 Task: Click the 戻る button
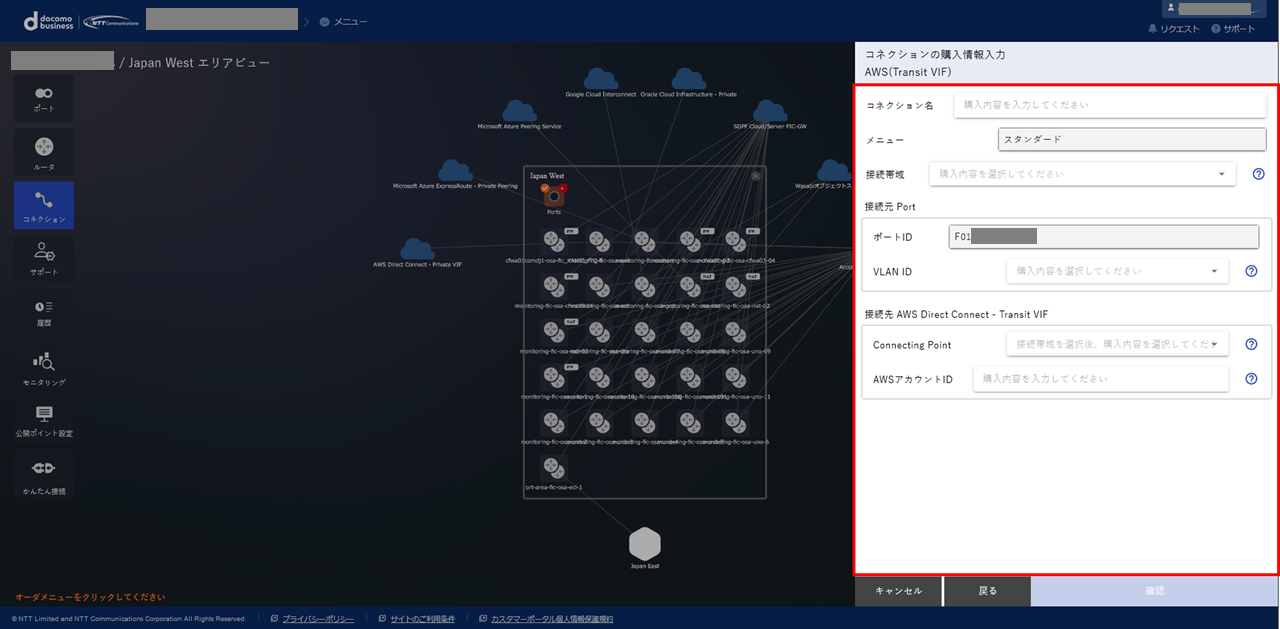pos(987,591)
